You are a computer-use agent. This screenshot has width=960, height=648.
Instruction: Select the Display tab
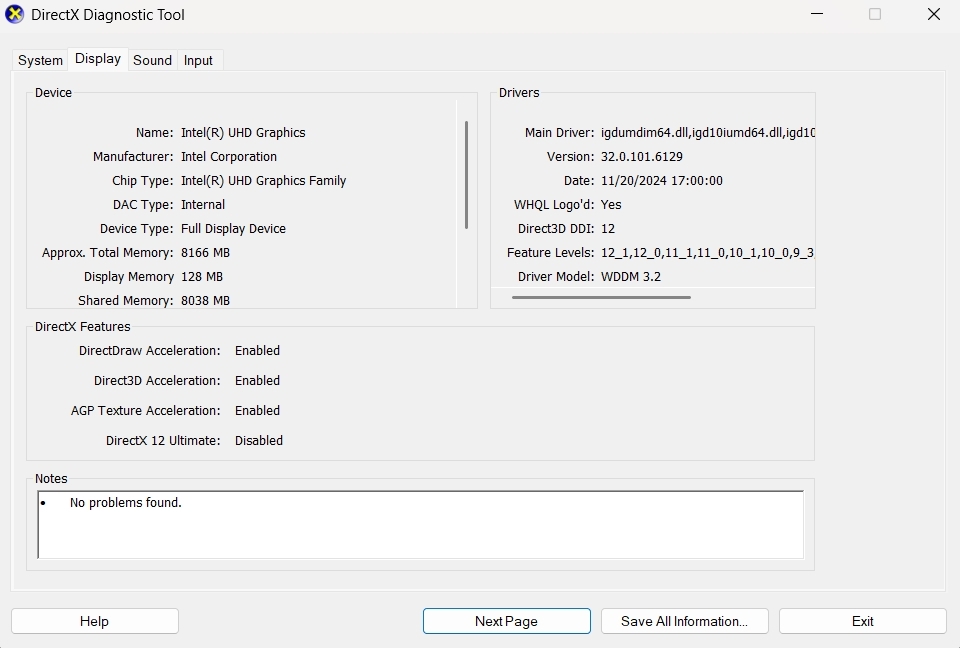[97, 58]
